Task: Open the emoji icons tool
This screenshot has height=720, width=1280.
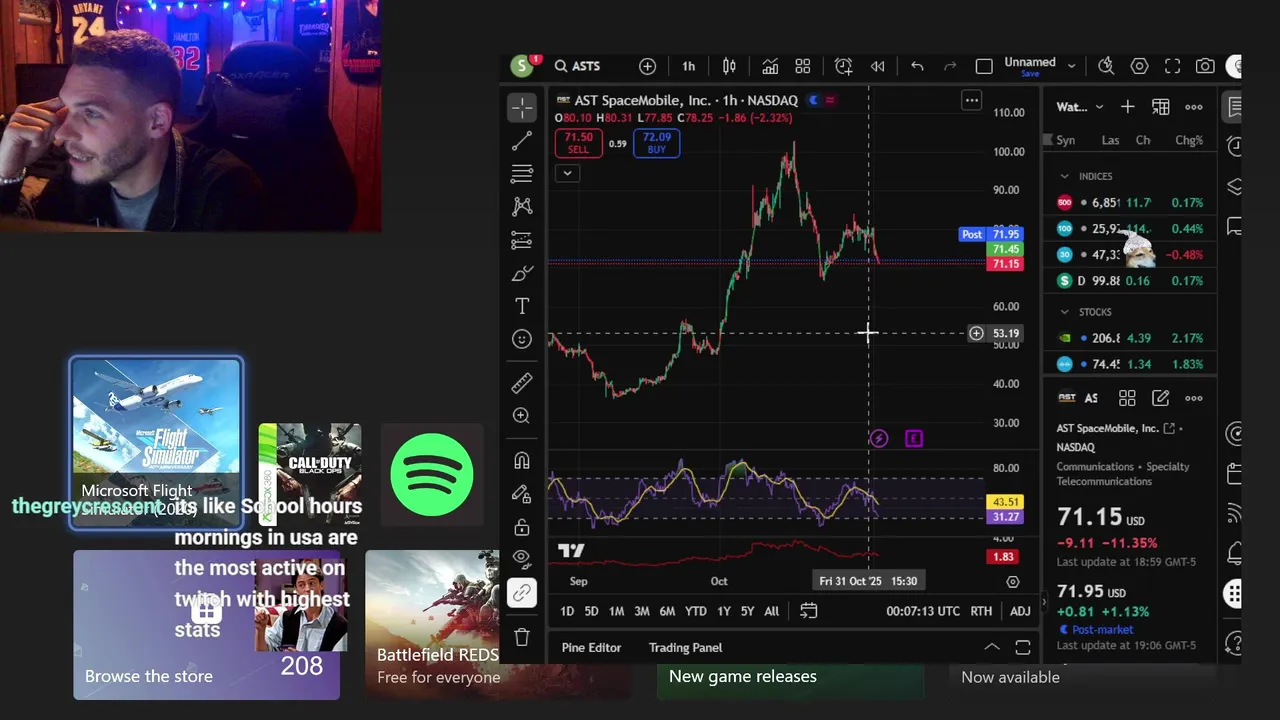Action: point(522,339)
